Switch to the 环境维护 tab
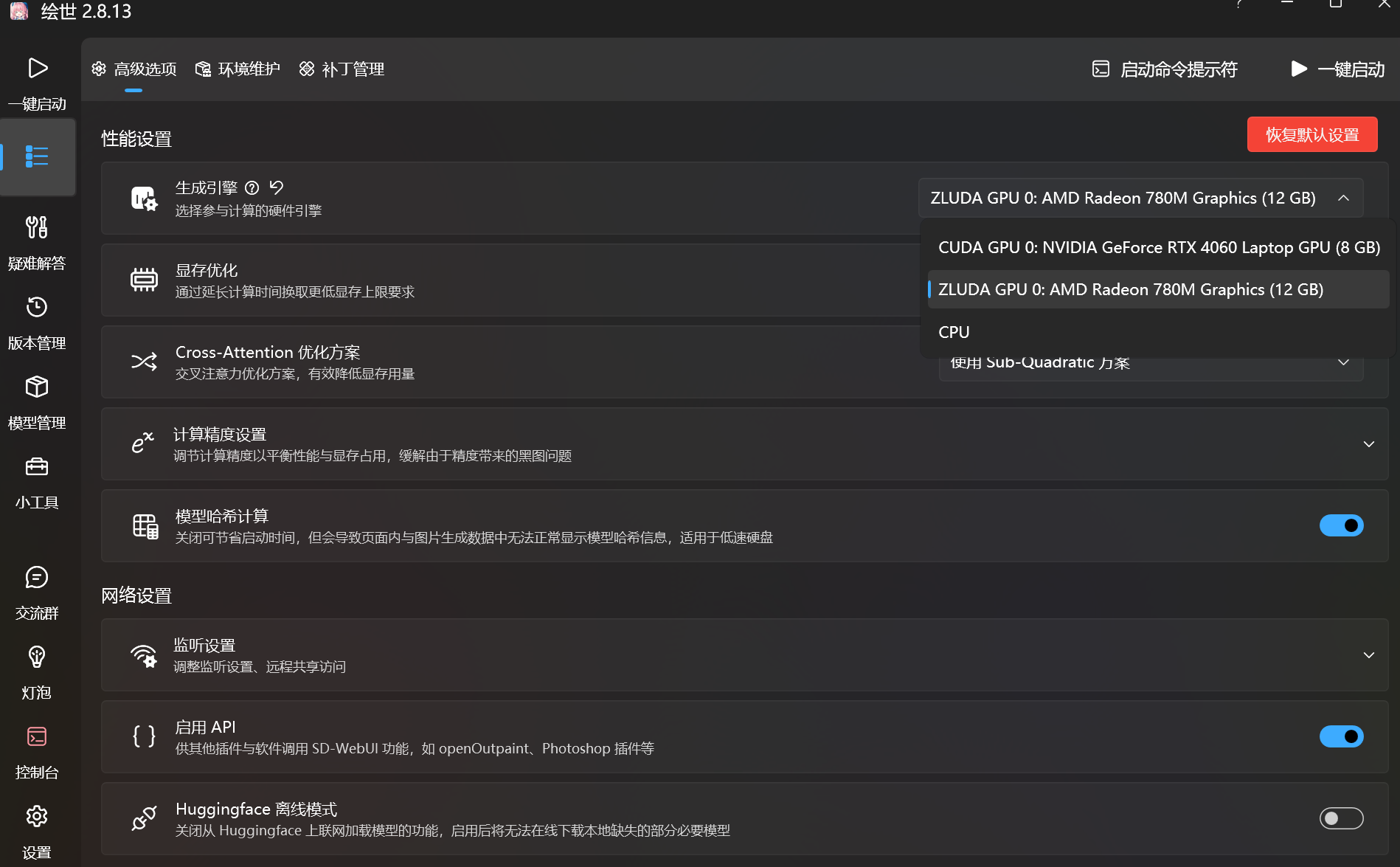This screenshot has width=1400, height=867. (x=238, y=69)
